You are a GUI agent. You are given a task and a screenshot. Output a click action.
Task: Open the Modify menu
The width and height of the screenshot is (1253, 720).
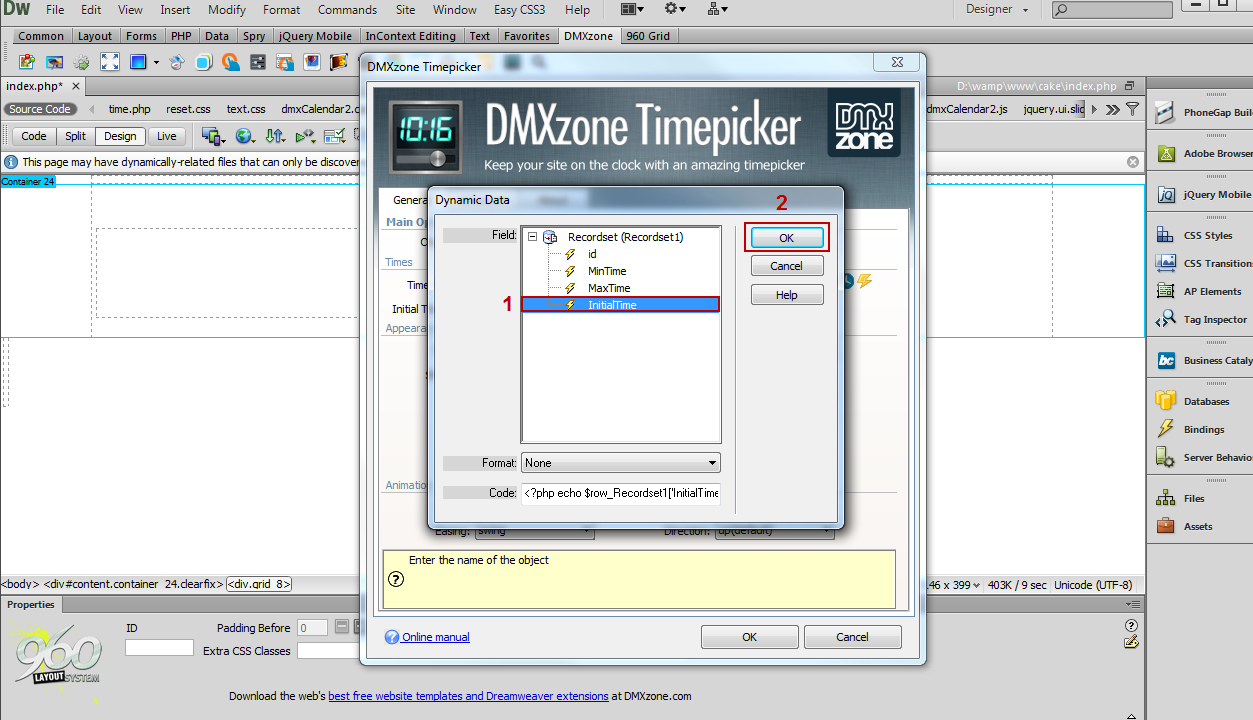pos(227,9)
